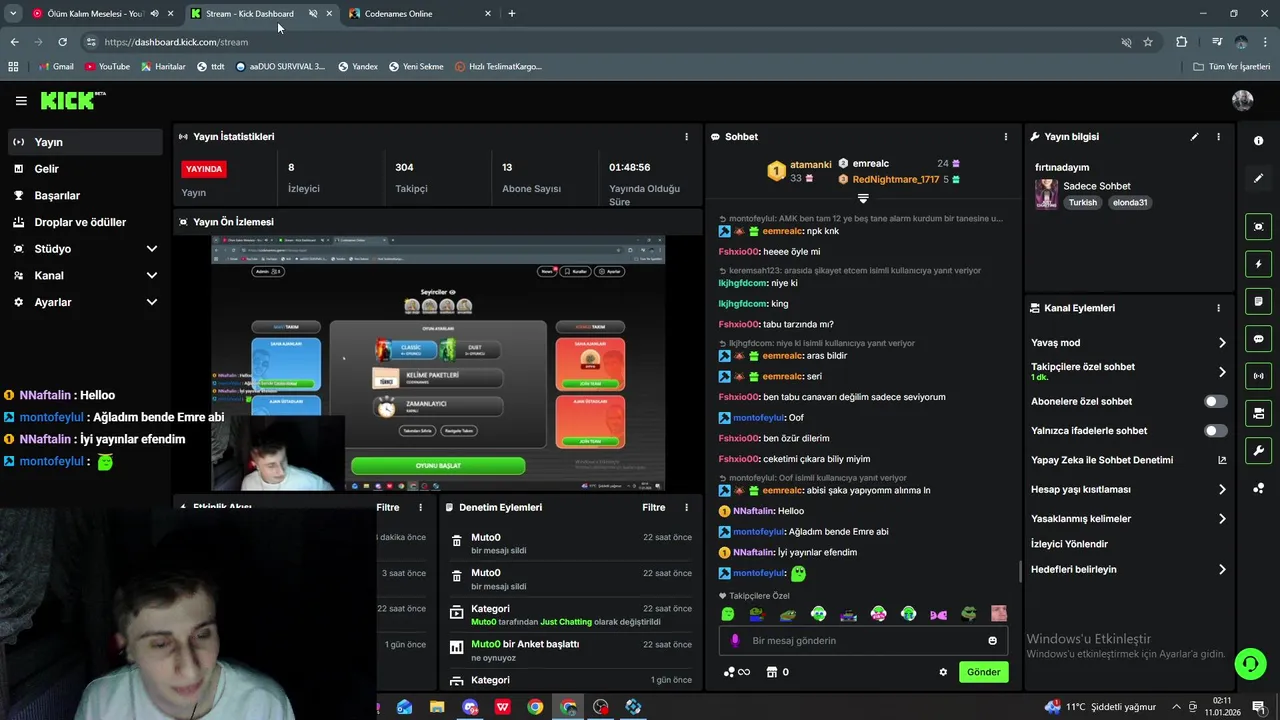Click the shop icon below message box
Image resolution: width=1280 pixels, height=720 pixels.
(772, 672)
